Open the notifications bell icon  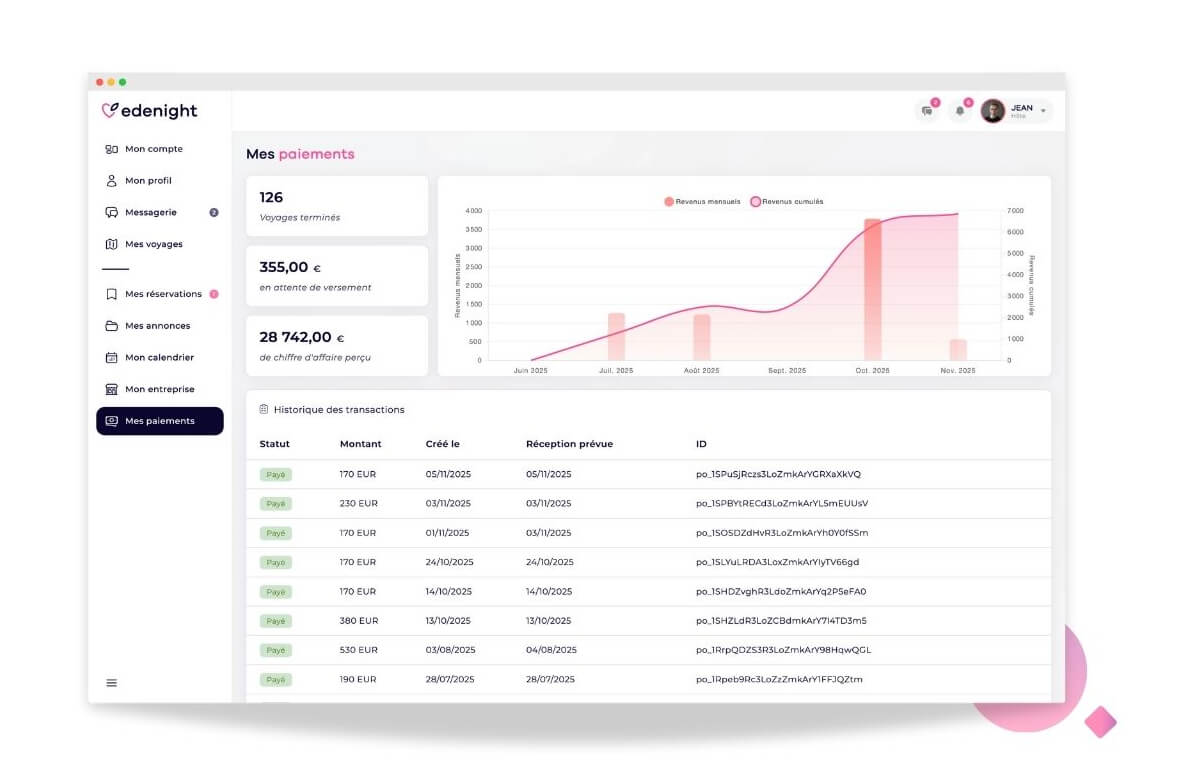coord(960,111)
